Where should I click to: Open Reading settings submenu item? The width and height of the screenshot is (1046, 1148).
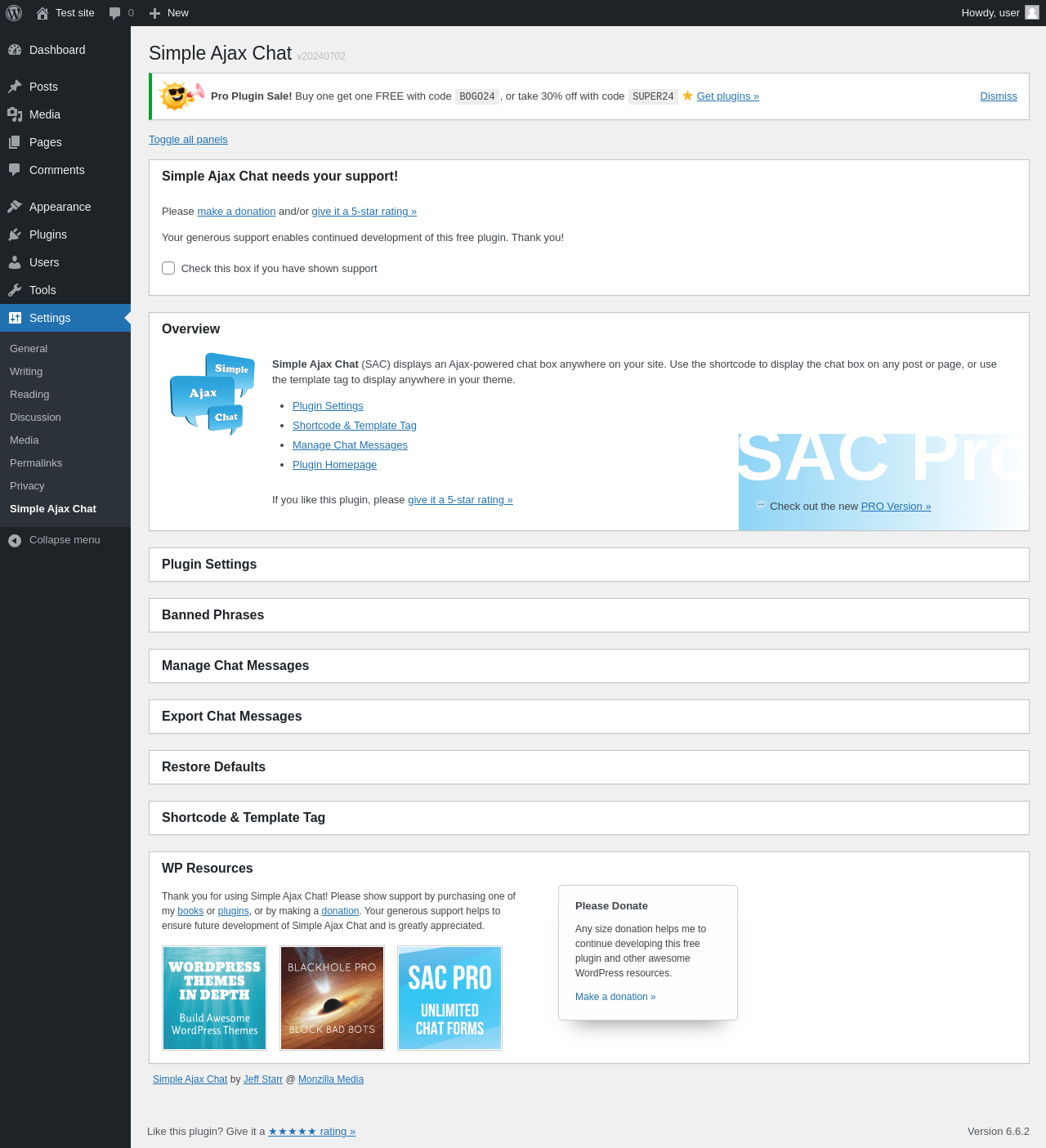click(x=29, y=395)
